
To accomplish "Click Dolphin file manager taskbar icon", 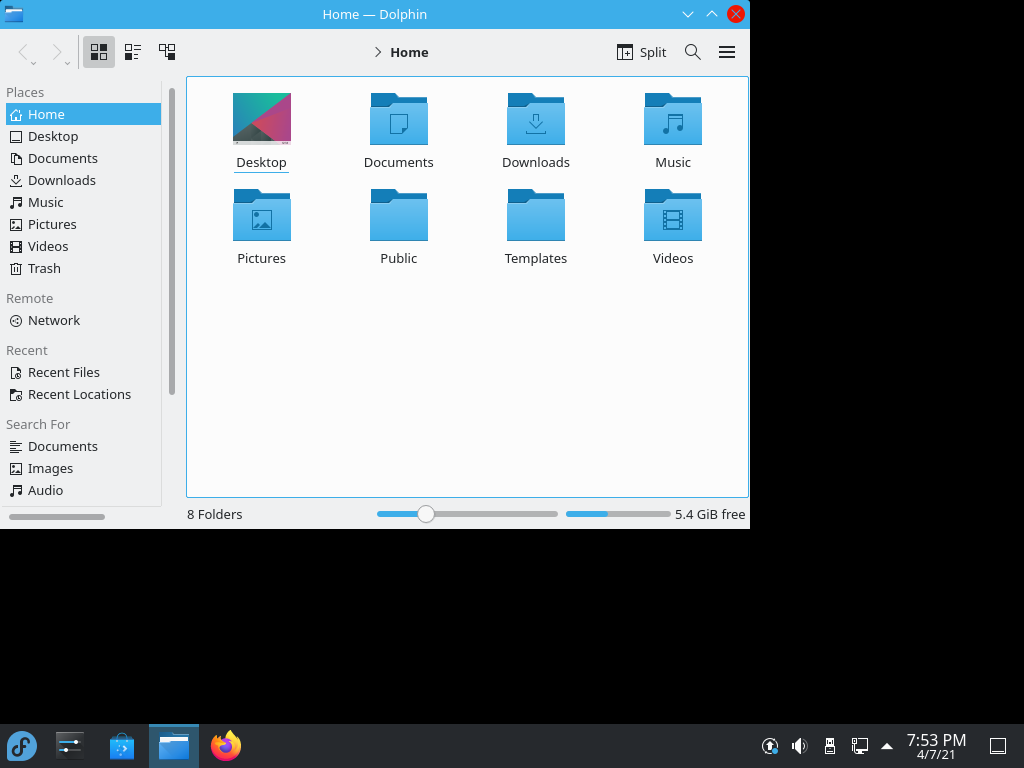I will pyautogui.click(x=174, y=746).
